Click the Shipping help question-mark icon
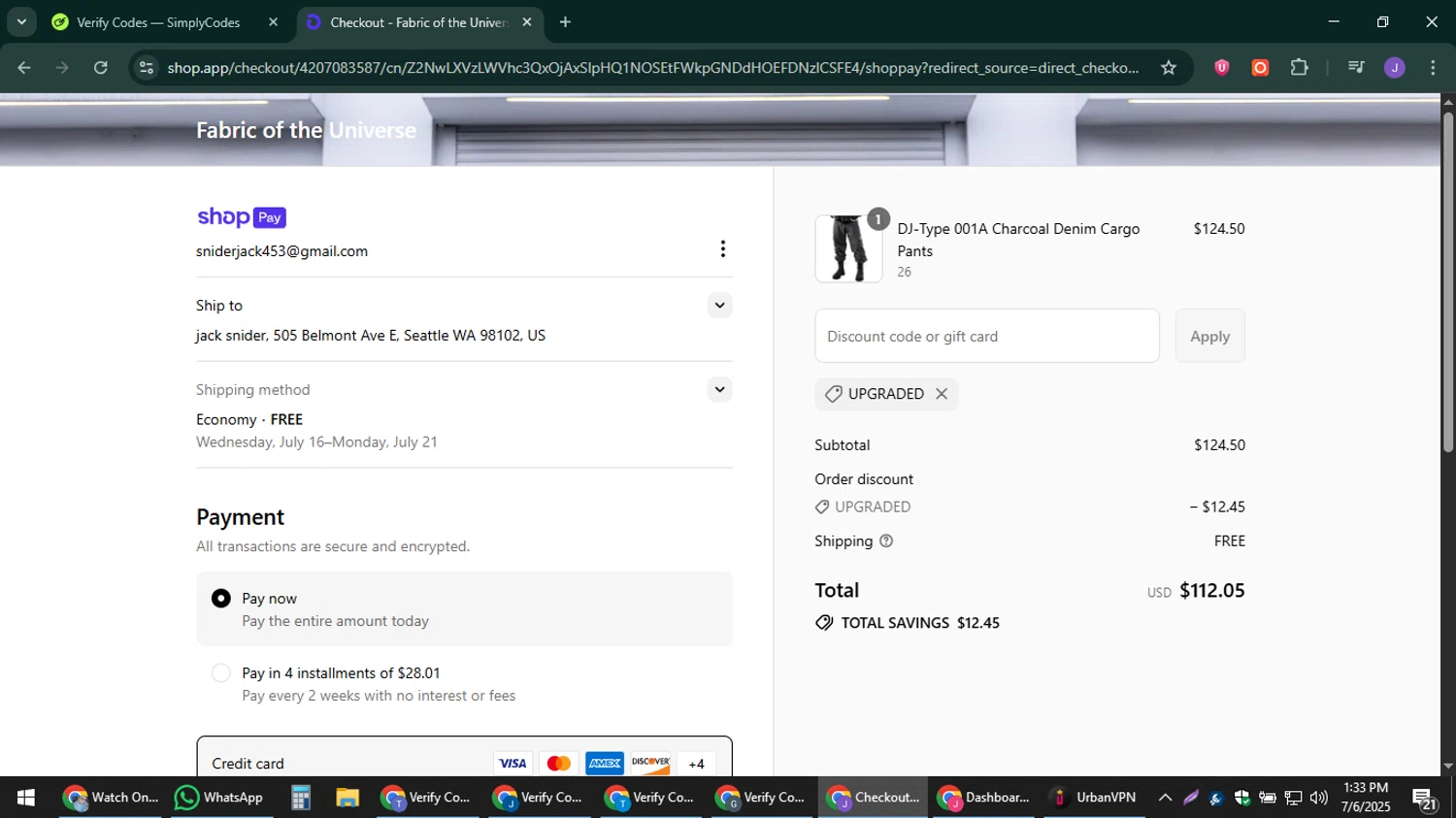The image size is (1456, 818). point(886,541)
